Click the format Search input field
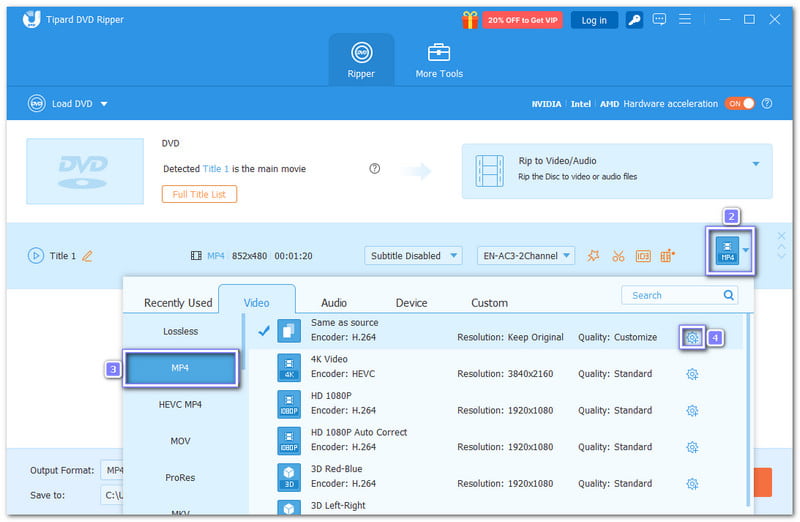The height and width of the screenshot is (522, 800). point(670,295)
